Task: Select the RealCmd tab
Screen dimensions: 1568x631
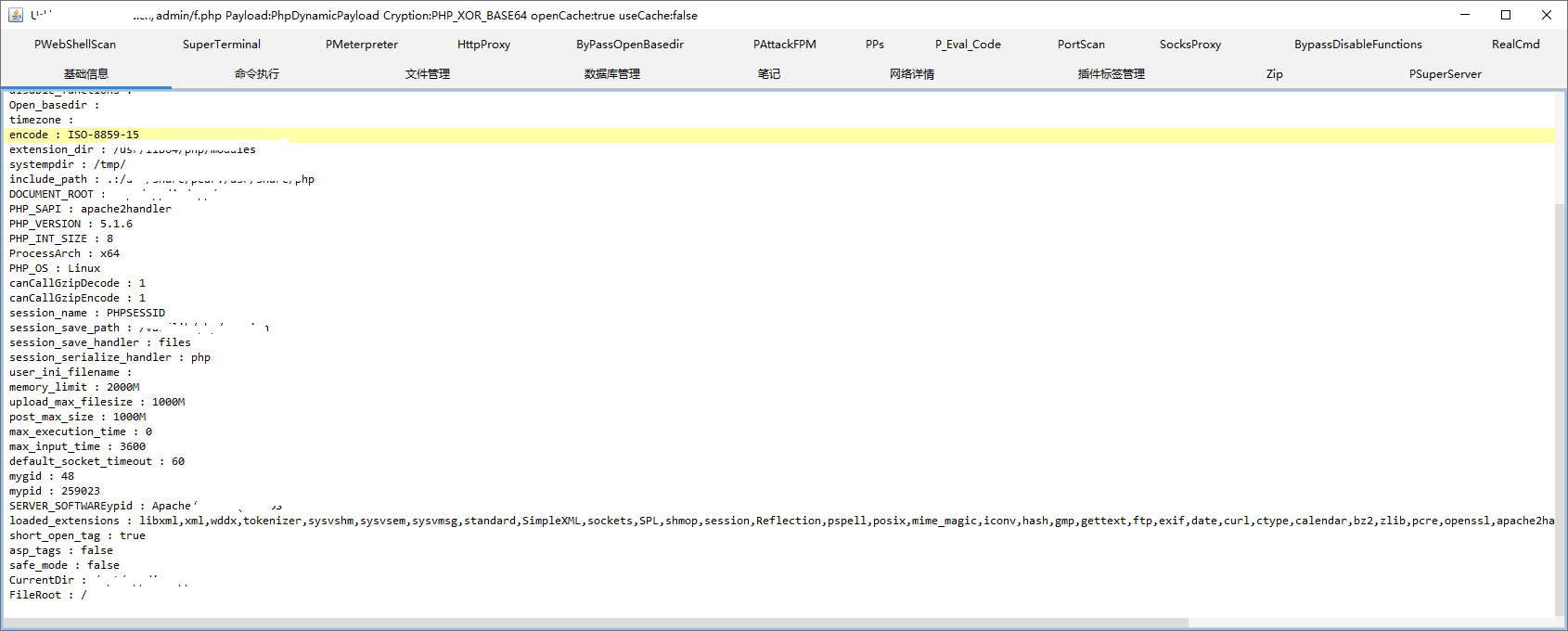Action: click(1516, 45)
